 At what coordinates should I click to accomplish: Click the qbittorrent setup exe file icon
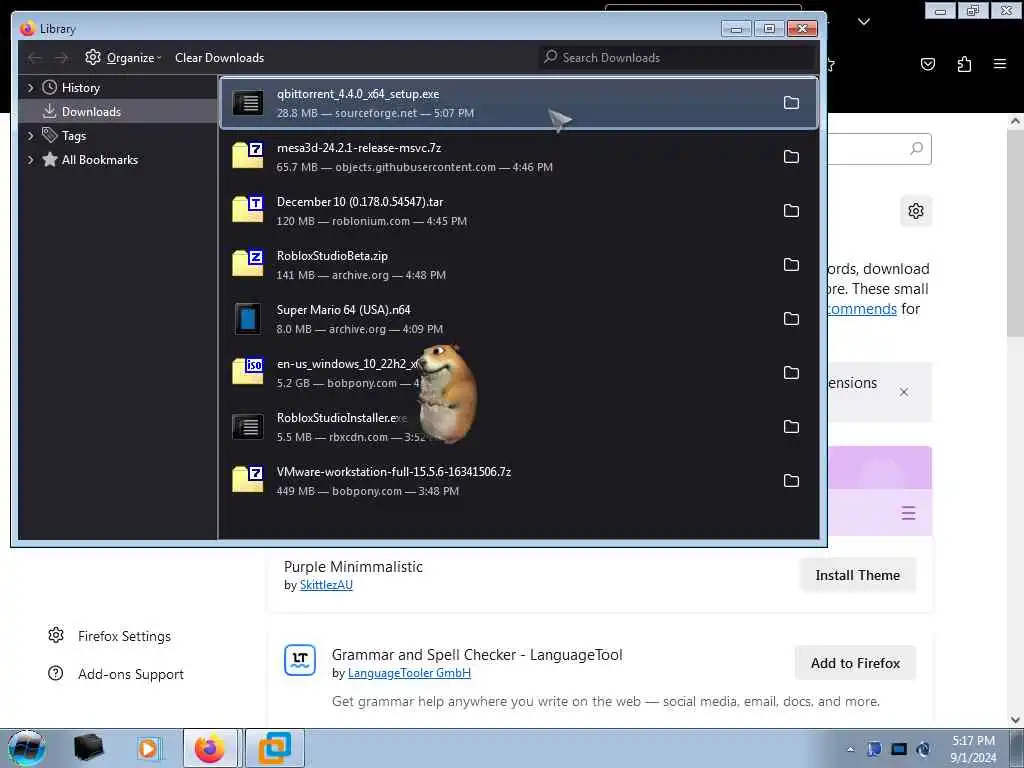coord(248,103)
